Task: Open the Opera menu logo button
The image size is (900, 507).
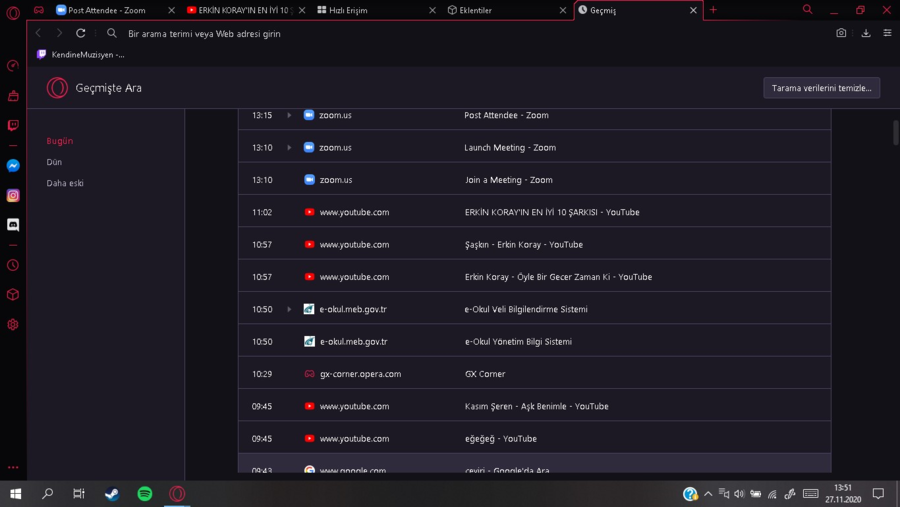Action: [13, 12]
